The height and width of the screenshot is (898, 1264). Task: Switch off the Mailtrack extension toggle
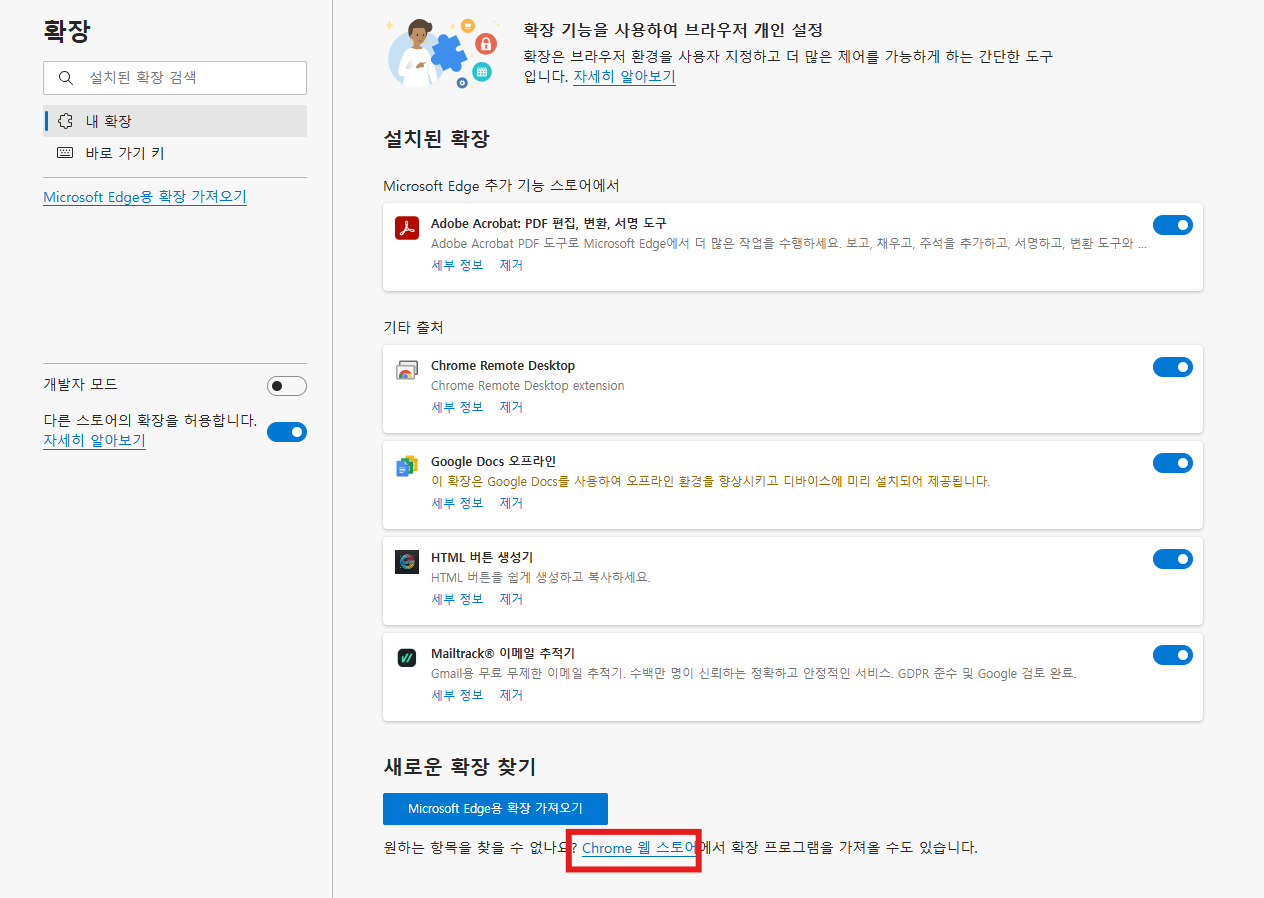tap(1173, 655)
